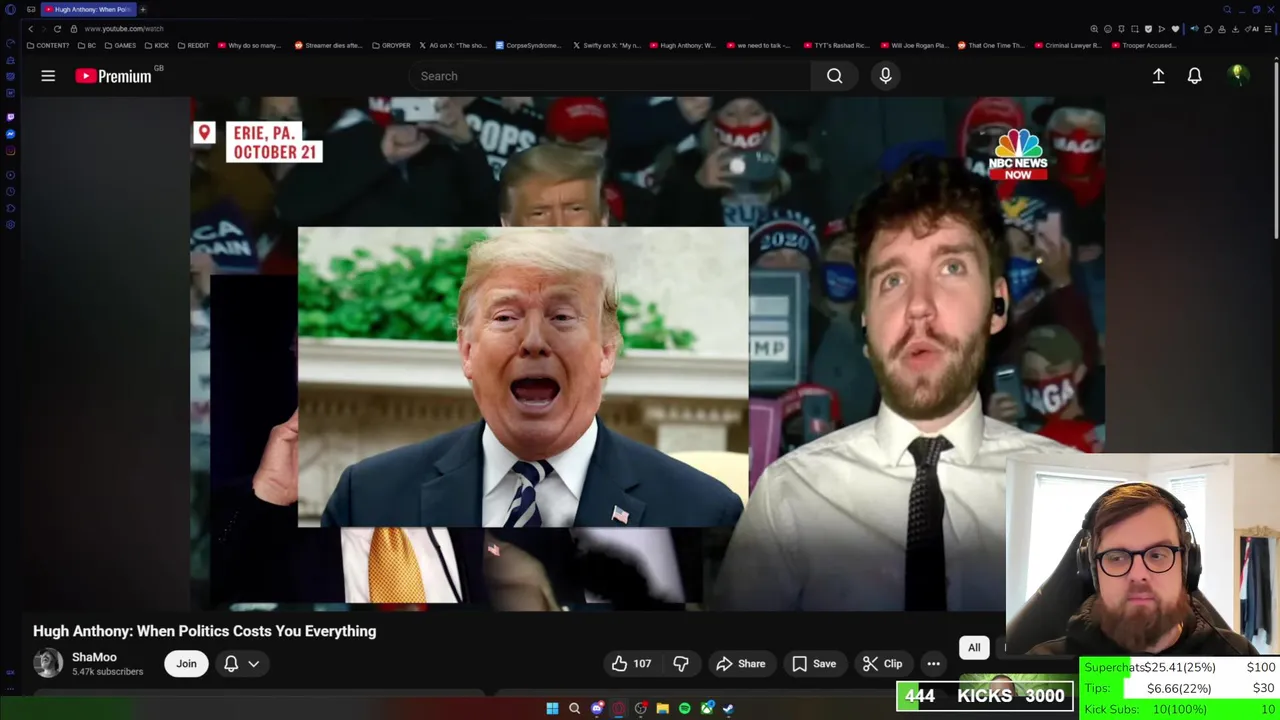Reload the current page

pyautogui.click(x=57, y=29)
